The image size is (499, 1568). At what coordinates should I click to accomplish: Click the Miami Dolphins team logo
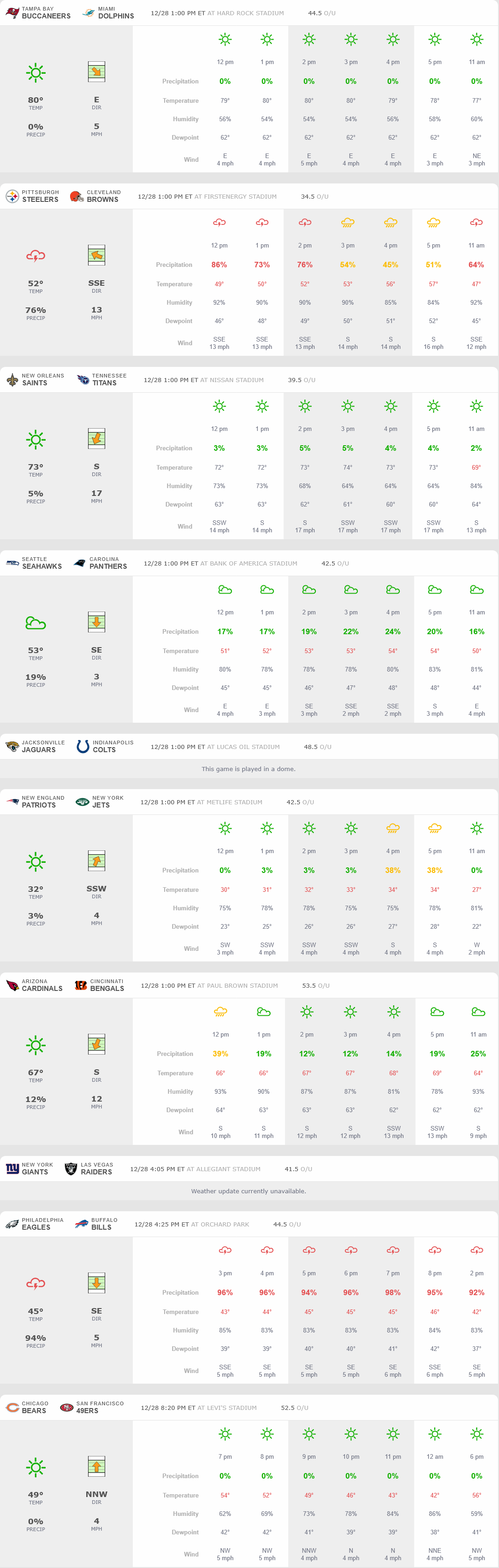pos(89,13)
